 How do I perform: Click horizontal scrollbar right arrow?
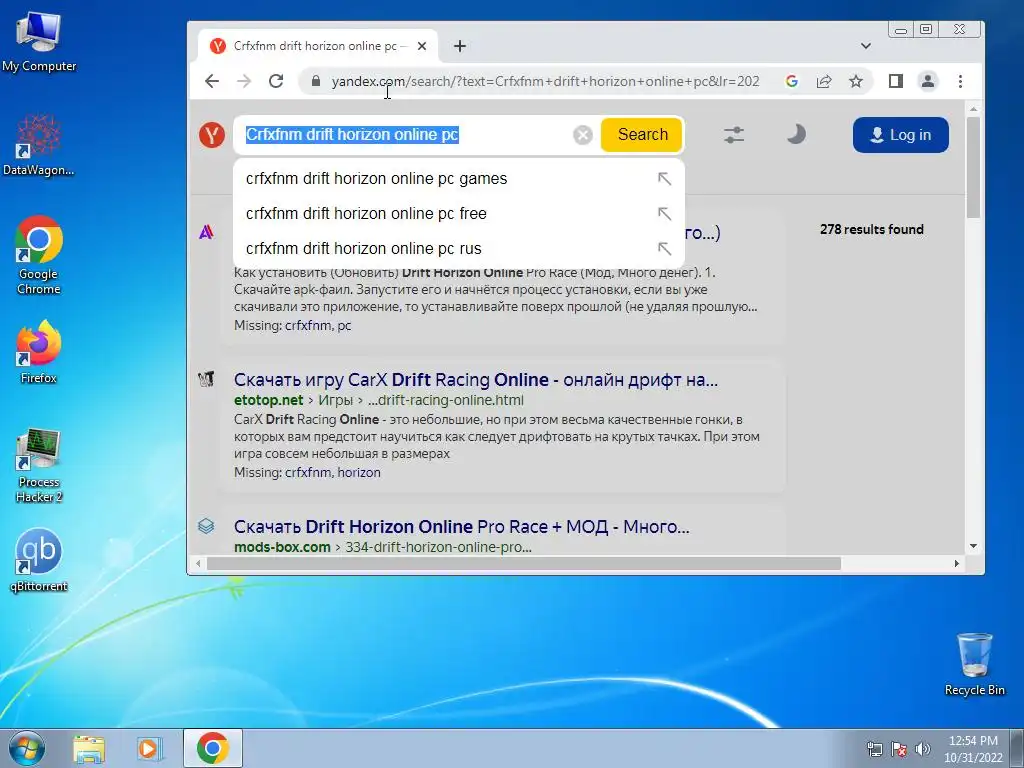pyautogui.click(x=957, y=563)
